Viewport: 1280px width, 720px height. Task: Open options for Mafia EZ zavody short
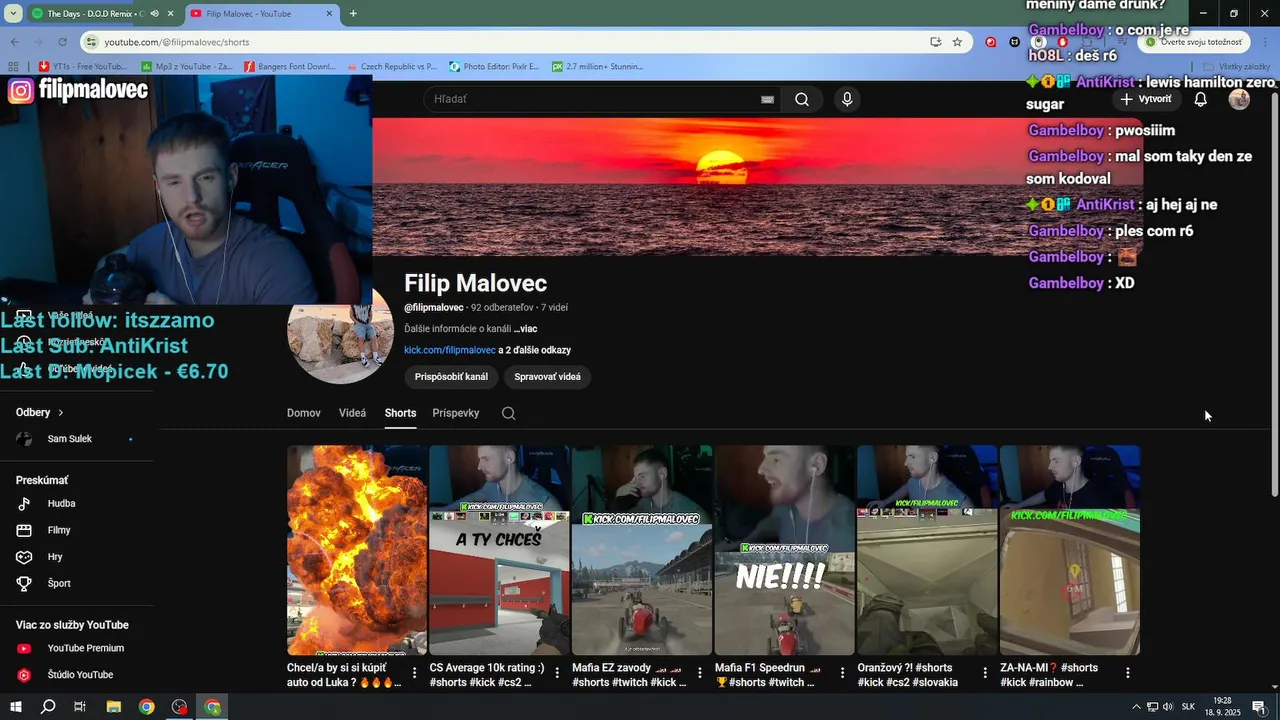click(700, 673)
